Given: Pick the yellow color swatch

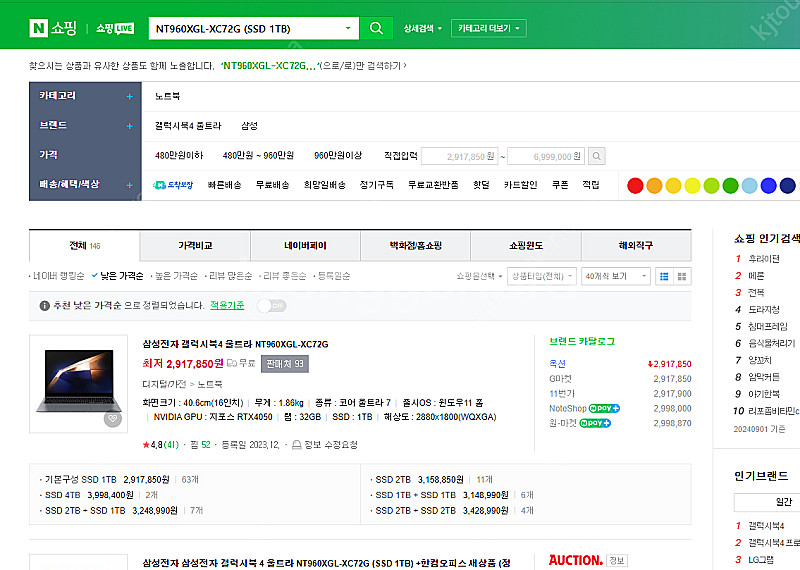Looking at the screenshot, I should point(692,186).
